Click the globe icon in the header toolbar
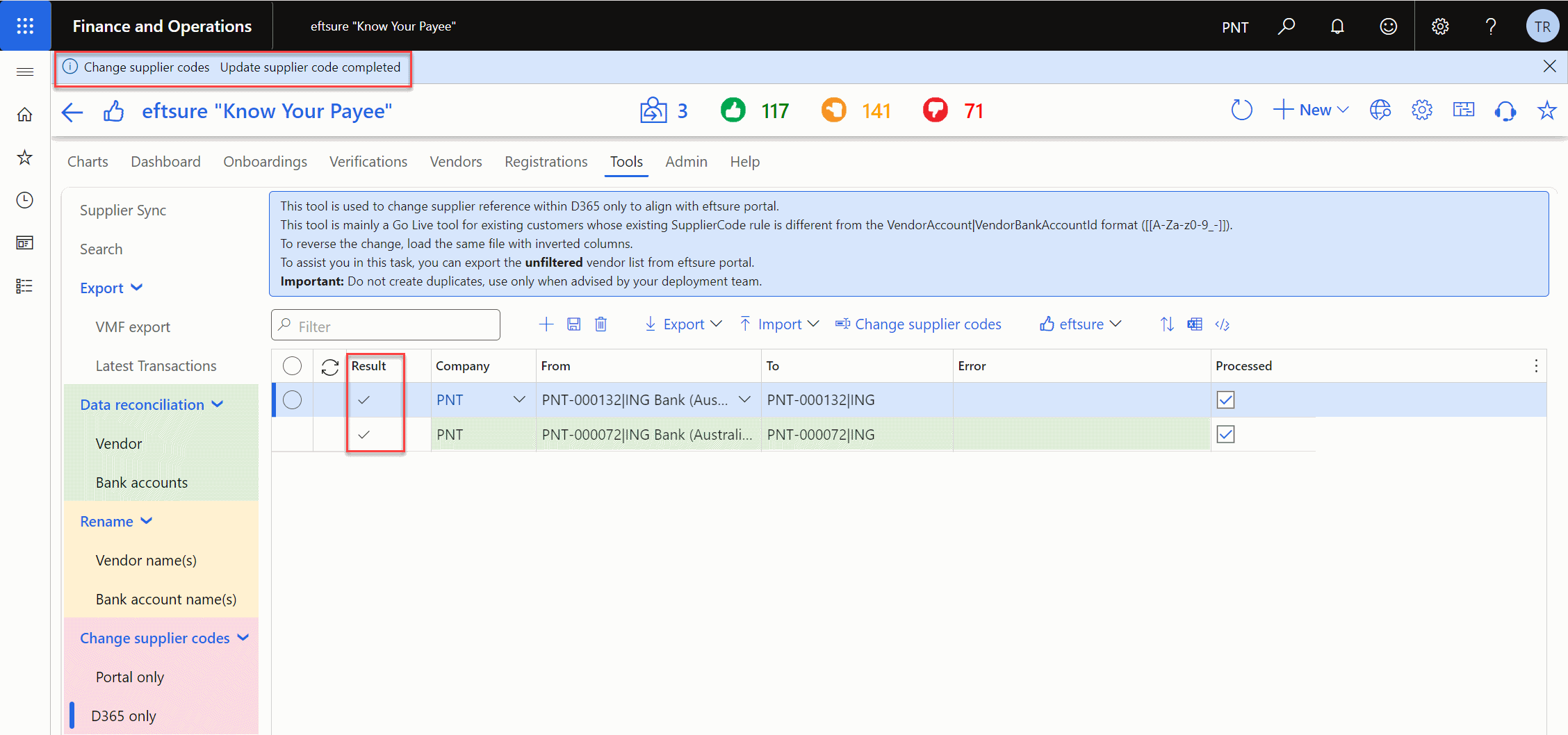Image resolution: width=1568 pixels, height=735 pixels. pos(1380,110)
